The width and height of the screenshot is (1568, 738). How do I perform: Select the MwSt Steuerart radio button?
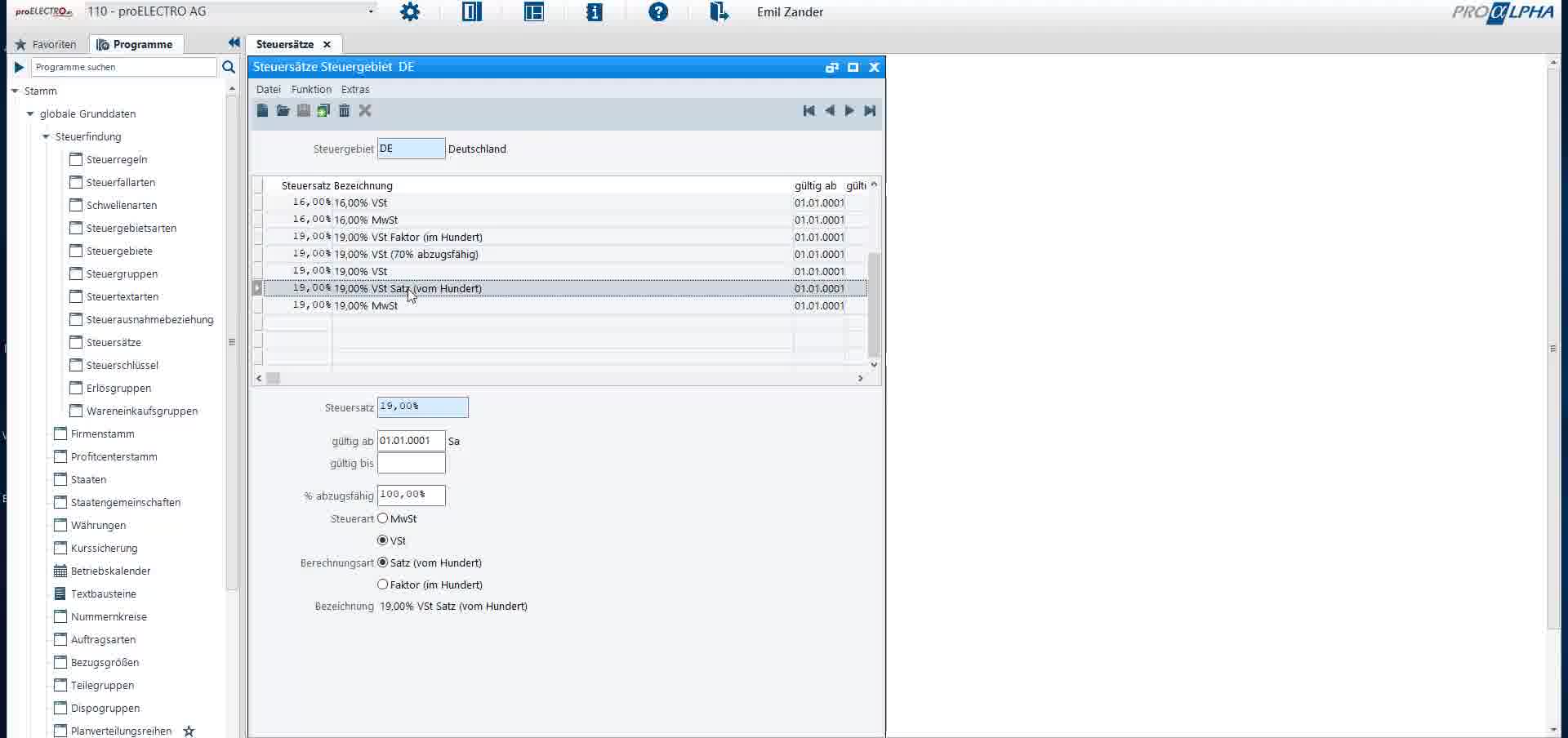pyautogui.click(x=382, y=518)
